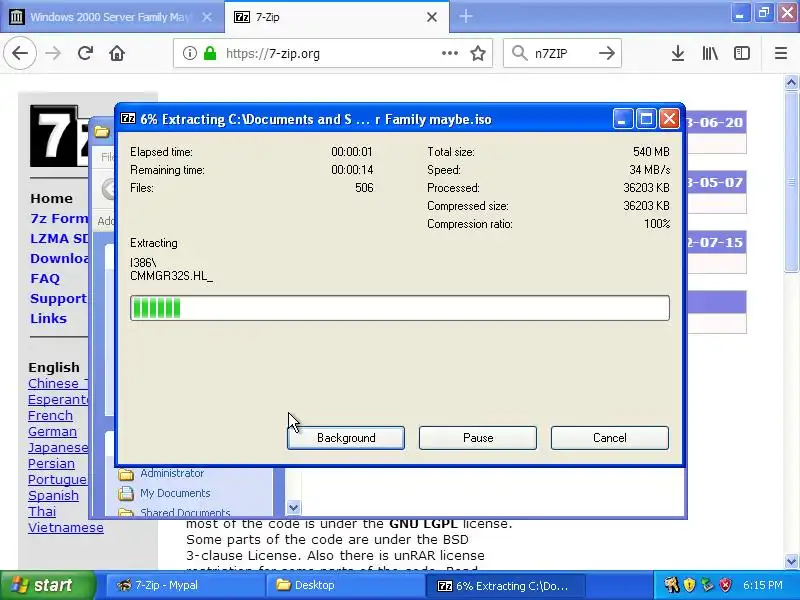Image resolution: width=800 pixels, height=600 pixels.
Task: Click the green secure padlock icon
Action: pos(210,53)
